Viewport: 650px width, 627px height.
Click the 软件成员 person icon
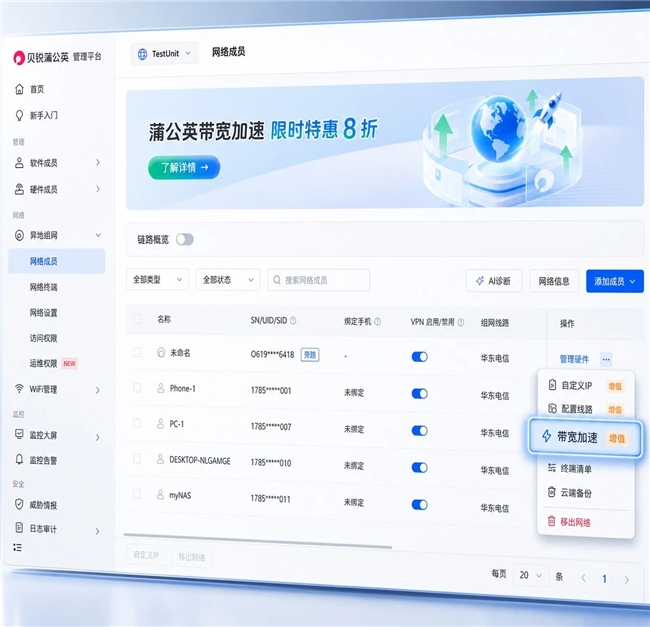coord(19,162)
